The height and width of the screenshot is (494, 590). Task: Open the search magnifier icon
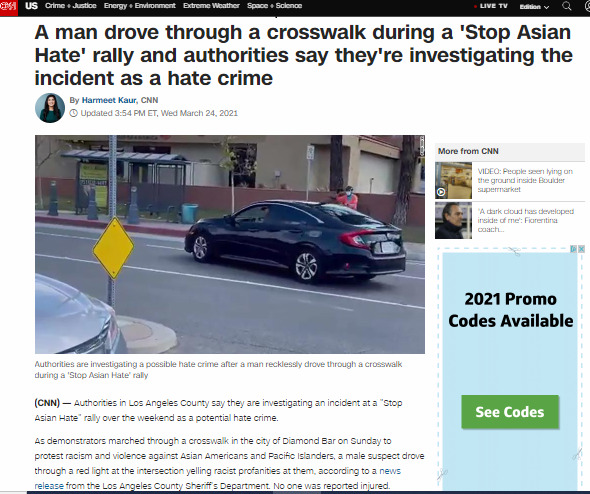[567, 6]
